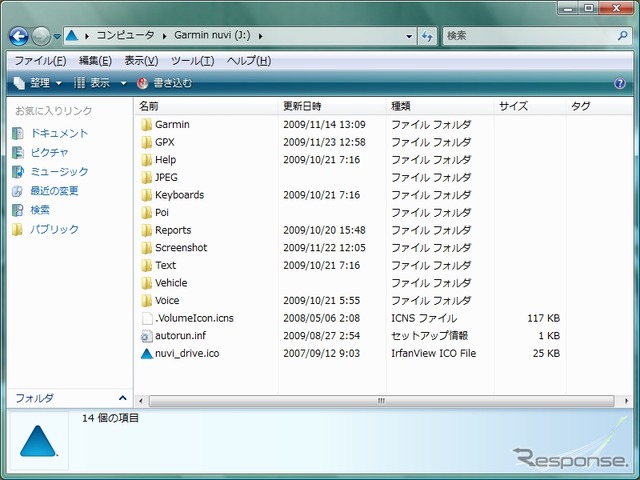Click the Garmin triangle icon in address bar
Viewport: 640px width, 480px height.
(x=72, y=36)
